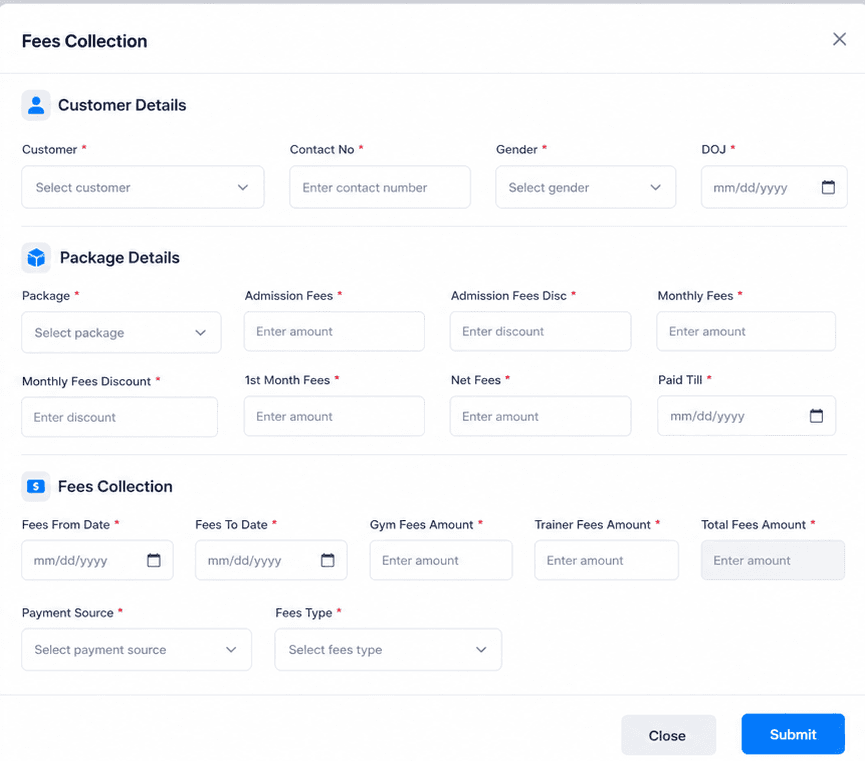Click the Fees Collection dollar icon
This screenshot has height=761, width=865.
point(36,486)
